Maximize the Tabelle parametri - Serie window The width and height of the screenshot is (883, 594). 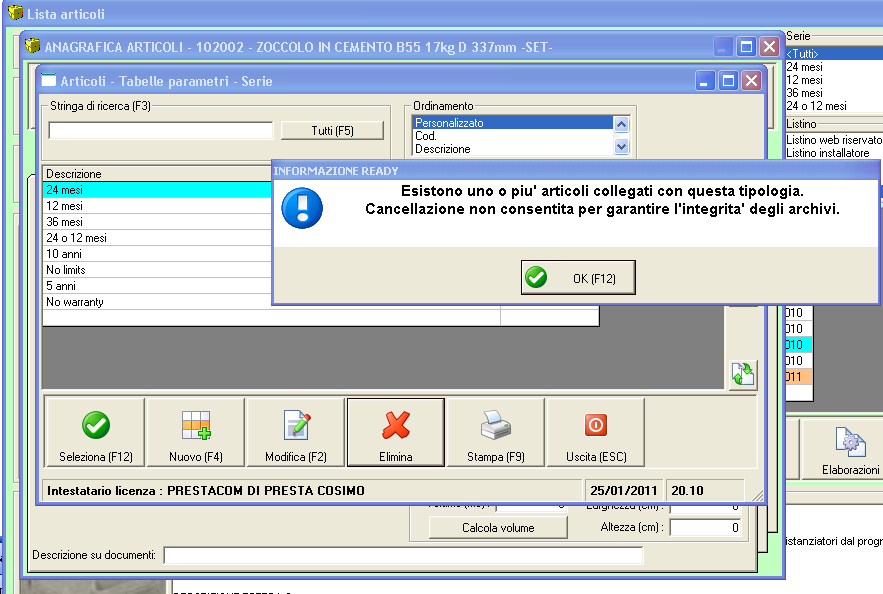click(x=728, y=81)
